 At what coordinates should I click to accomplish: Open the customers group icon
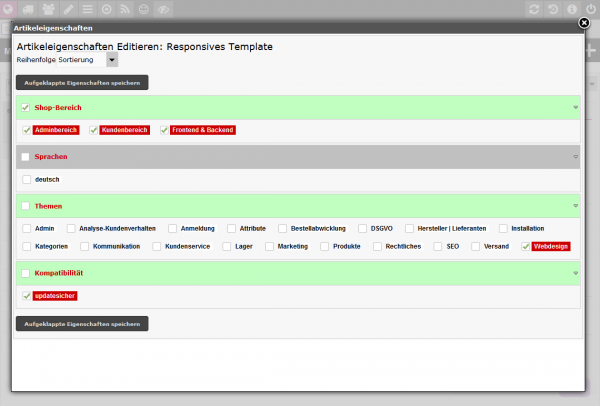point(49,9)
